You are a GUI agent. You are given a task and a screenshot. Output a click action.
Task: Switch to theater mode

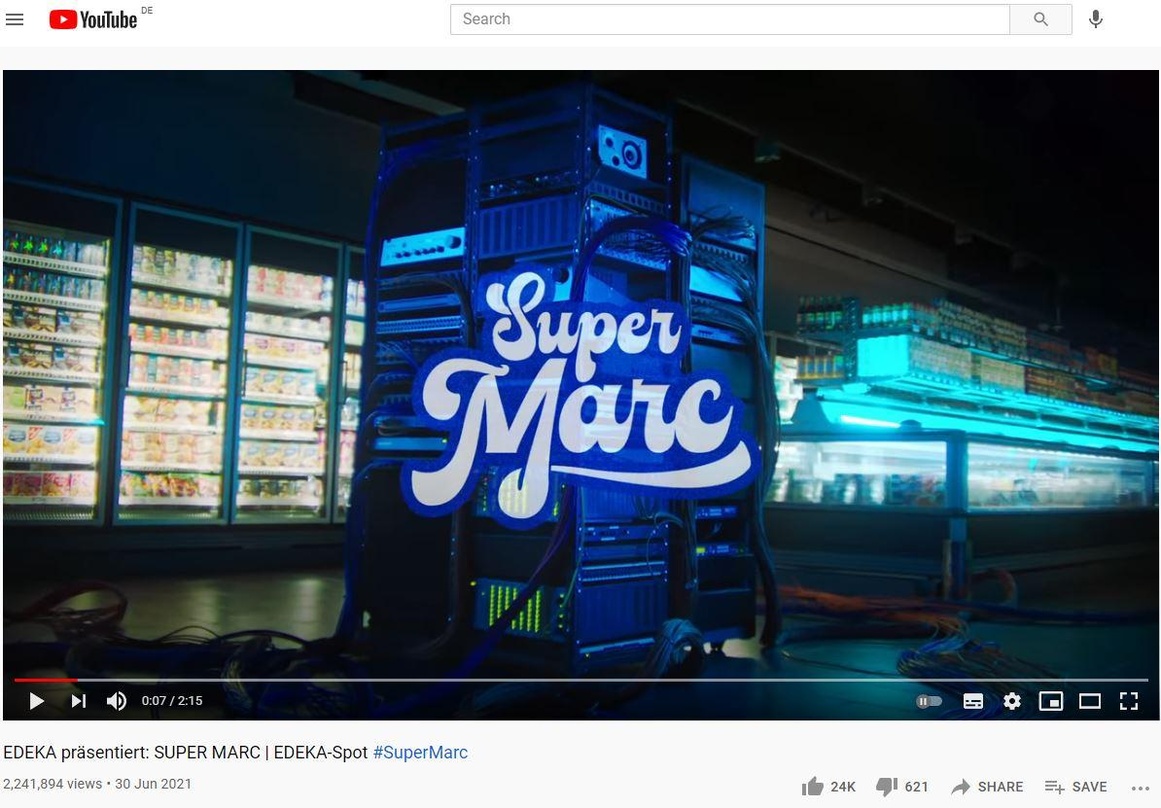[x=1090, y=701]
